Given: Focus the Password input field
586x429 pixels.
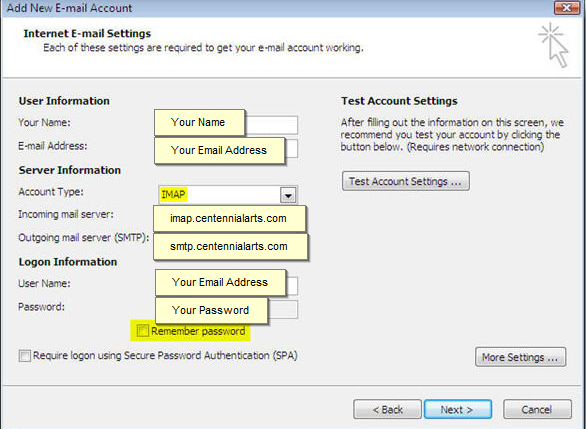Looking at the screenshot, I should click(x=226, y=309).
